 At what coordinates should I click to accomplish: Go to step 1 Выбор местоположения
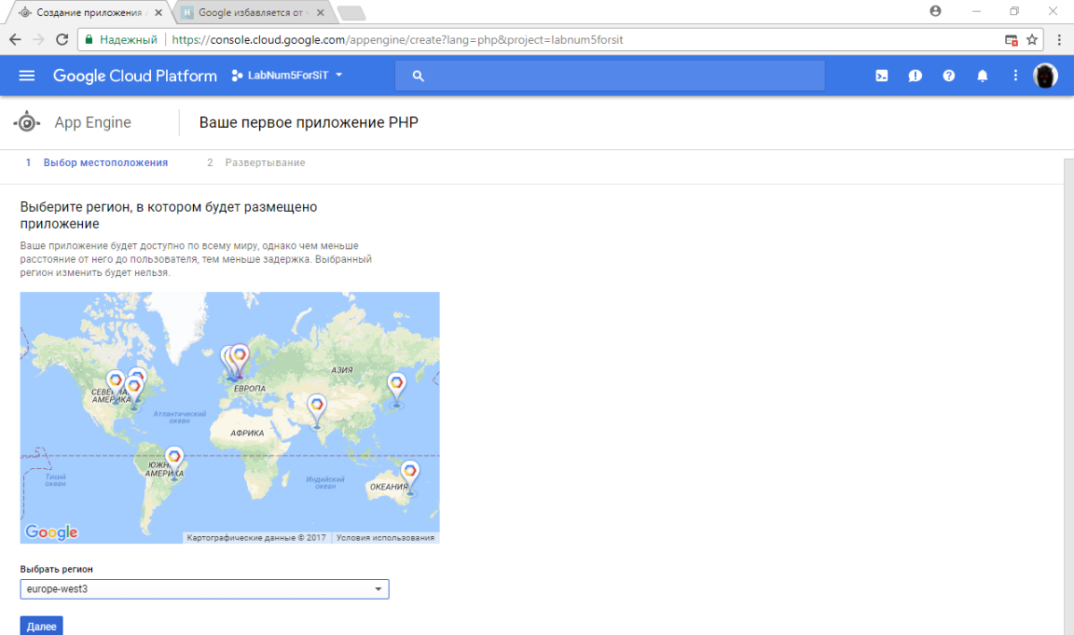(x=97, y=163)
